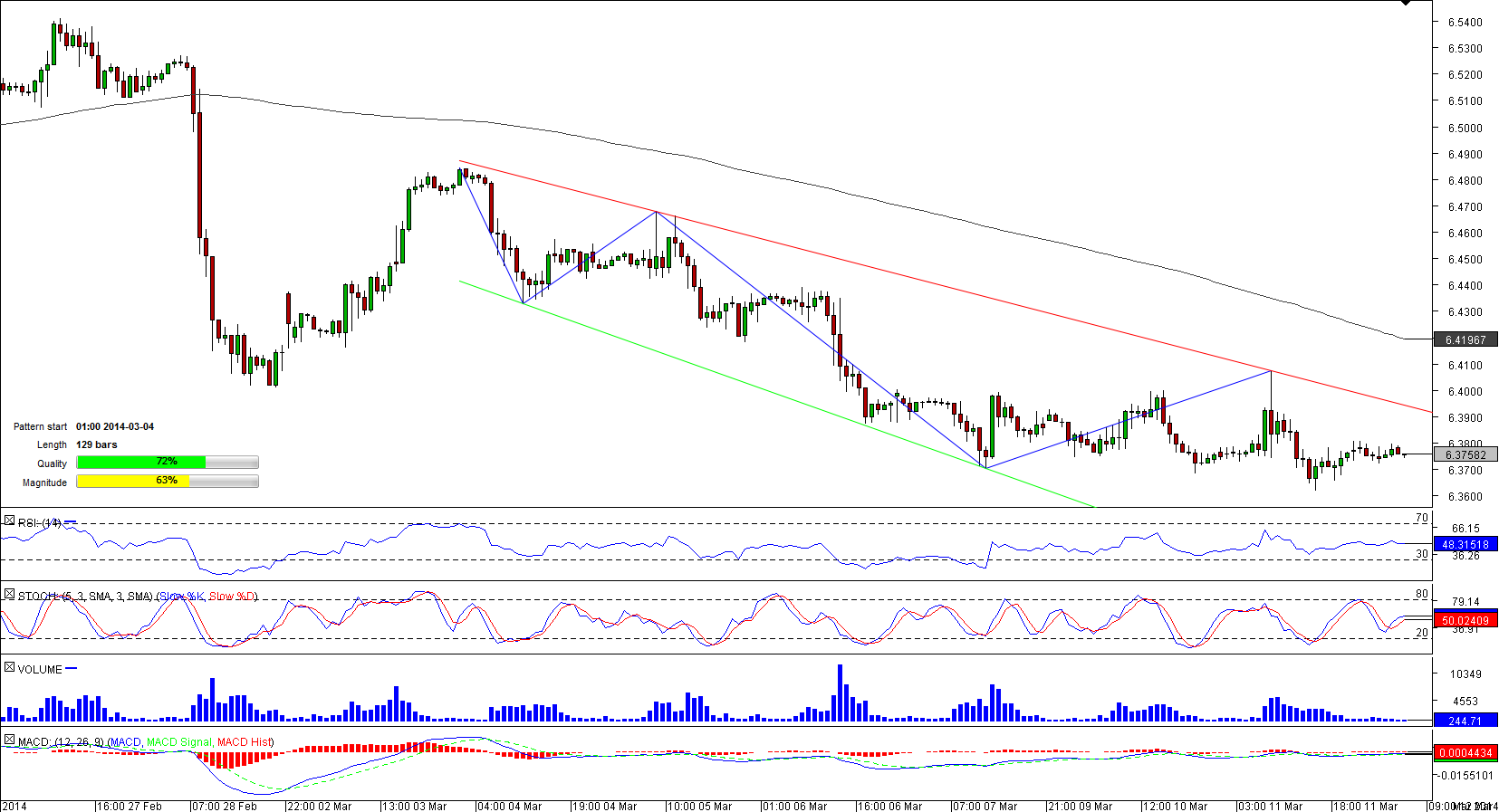Click the green Quality 72% bar

pyautogui.click(x=141, y=463)
